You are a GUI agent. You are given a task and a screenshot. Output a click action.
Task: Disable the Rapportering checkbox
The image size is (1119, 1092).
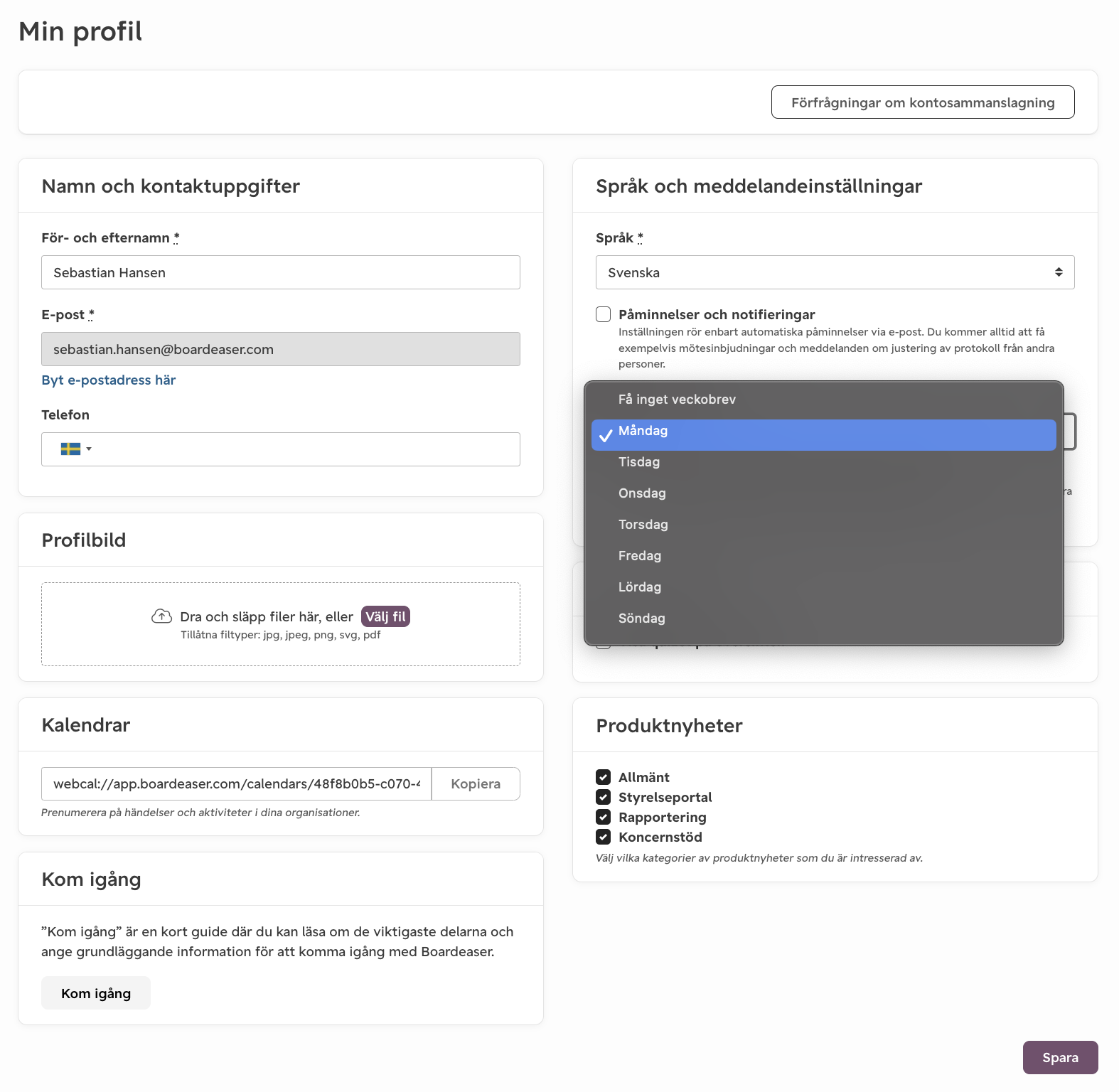pos(604,817)
